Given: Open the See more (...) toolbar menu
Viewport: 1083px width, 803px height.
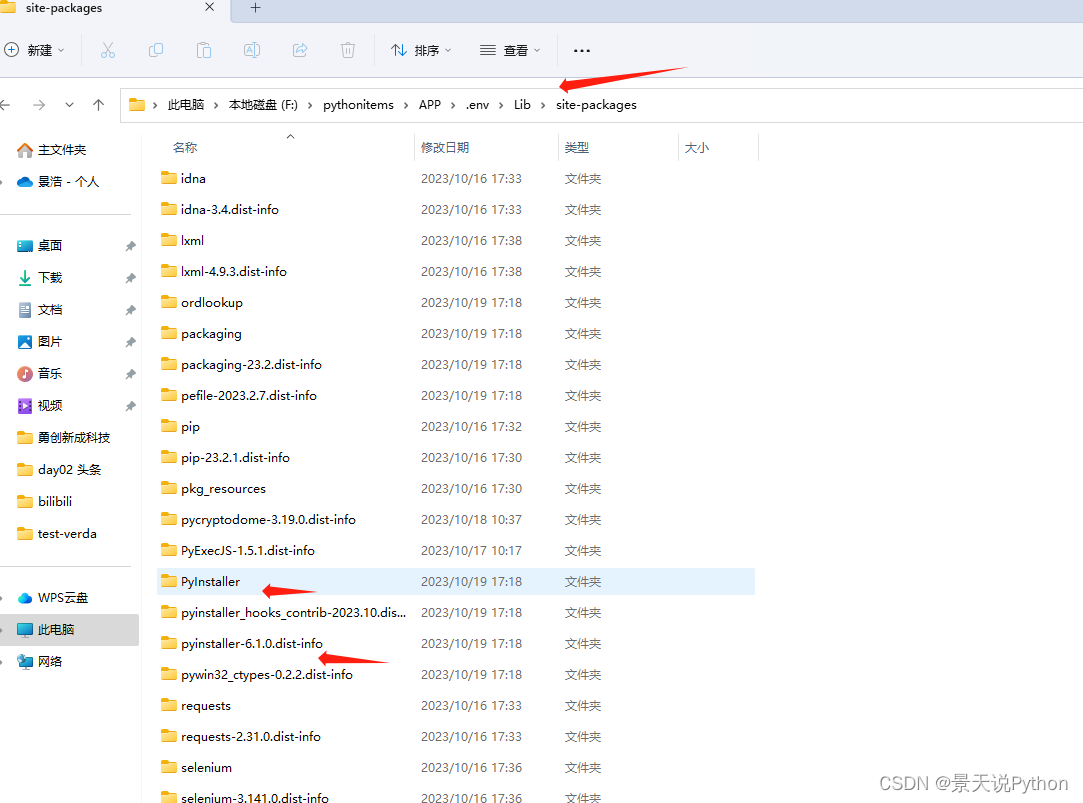Looking at the screenshot, I should coord(581,50).
